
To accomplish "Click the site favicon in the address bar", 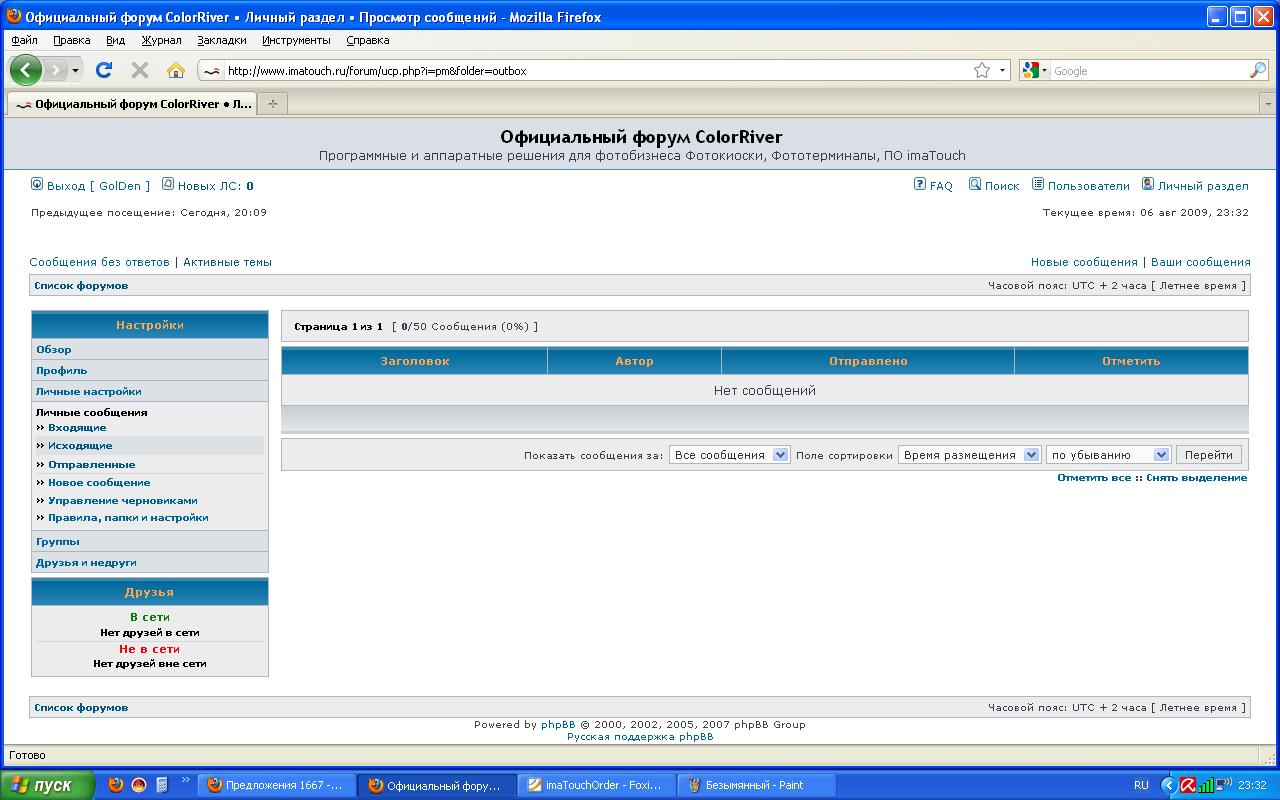I will (211, 71).
